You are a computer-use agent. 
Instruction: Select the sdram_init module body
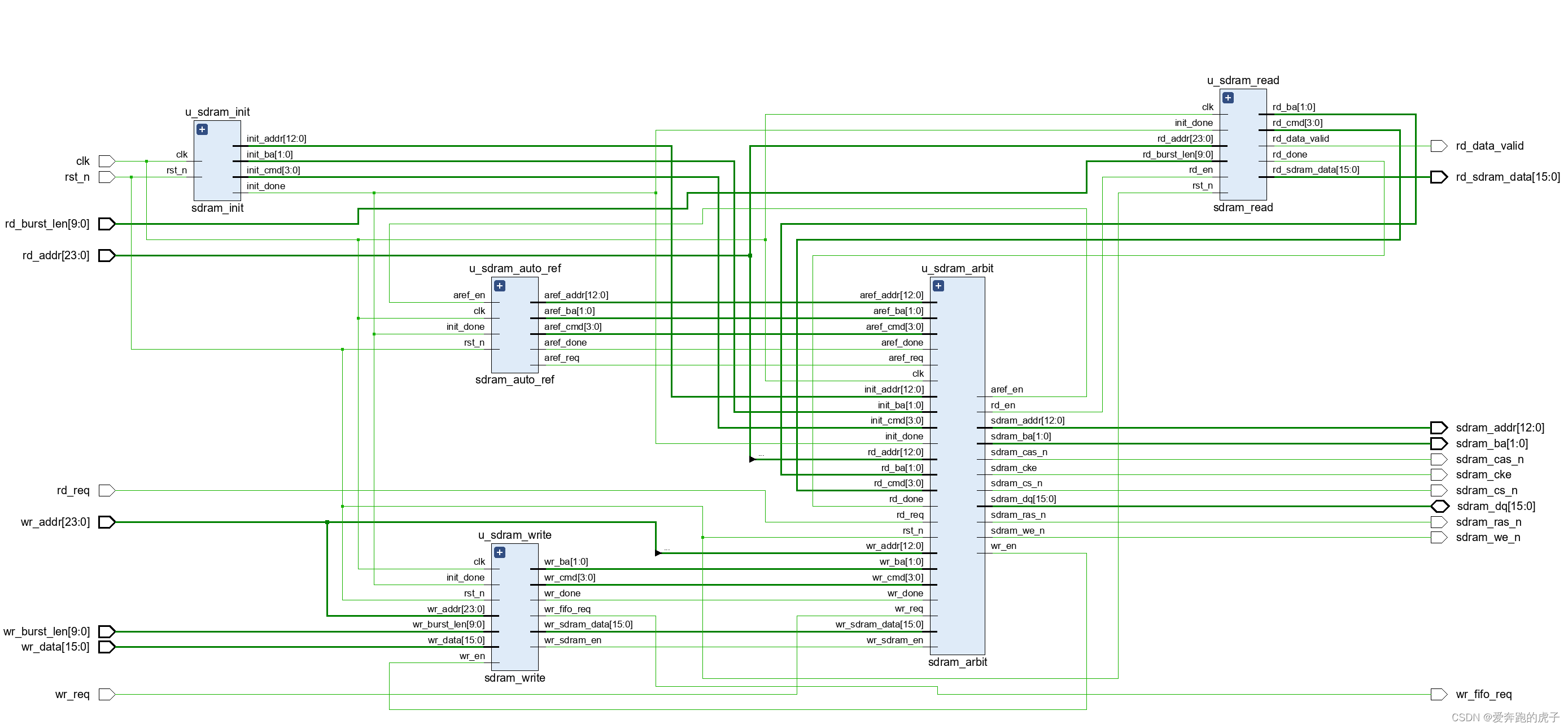pos(217,161)
